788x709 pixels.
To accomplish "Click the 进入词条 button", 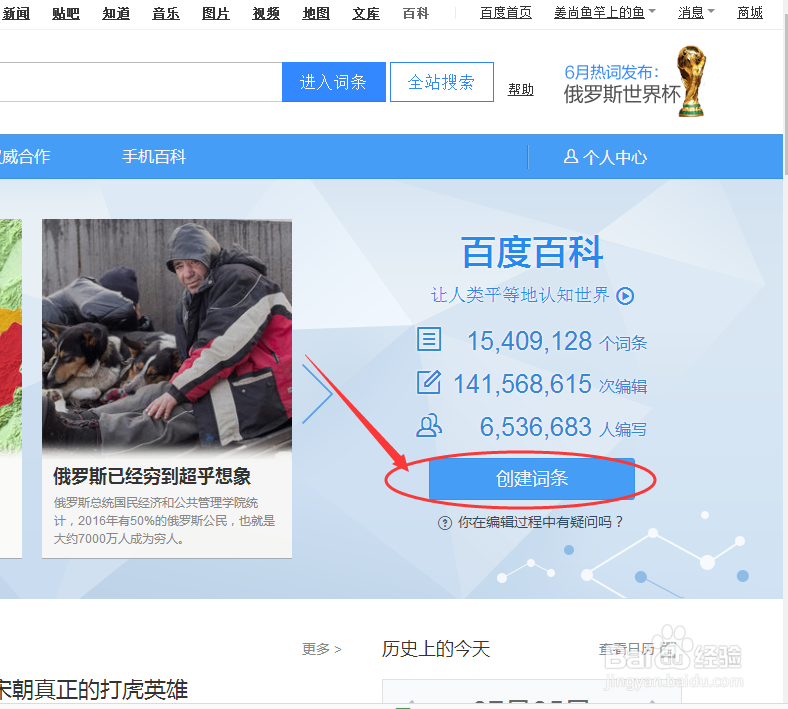I will [334, 82].
